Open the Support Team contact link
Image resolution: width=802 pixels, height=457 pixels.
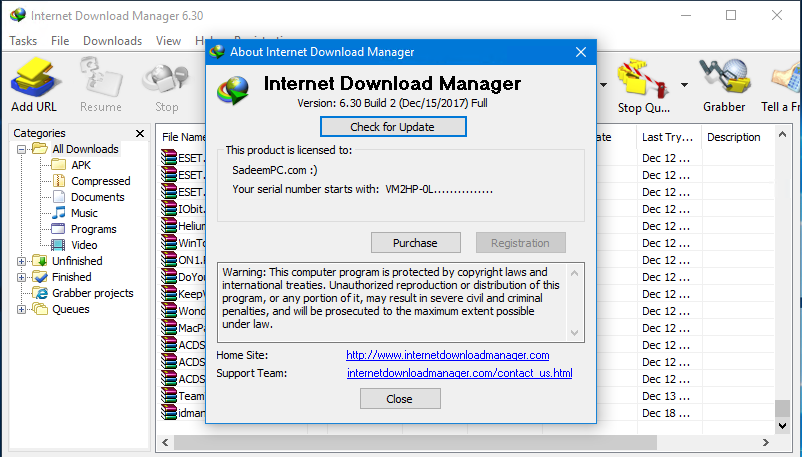[459, 373]
